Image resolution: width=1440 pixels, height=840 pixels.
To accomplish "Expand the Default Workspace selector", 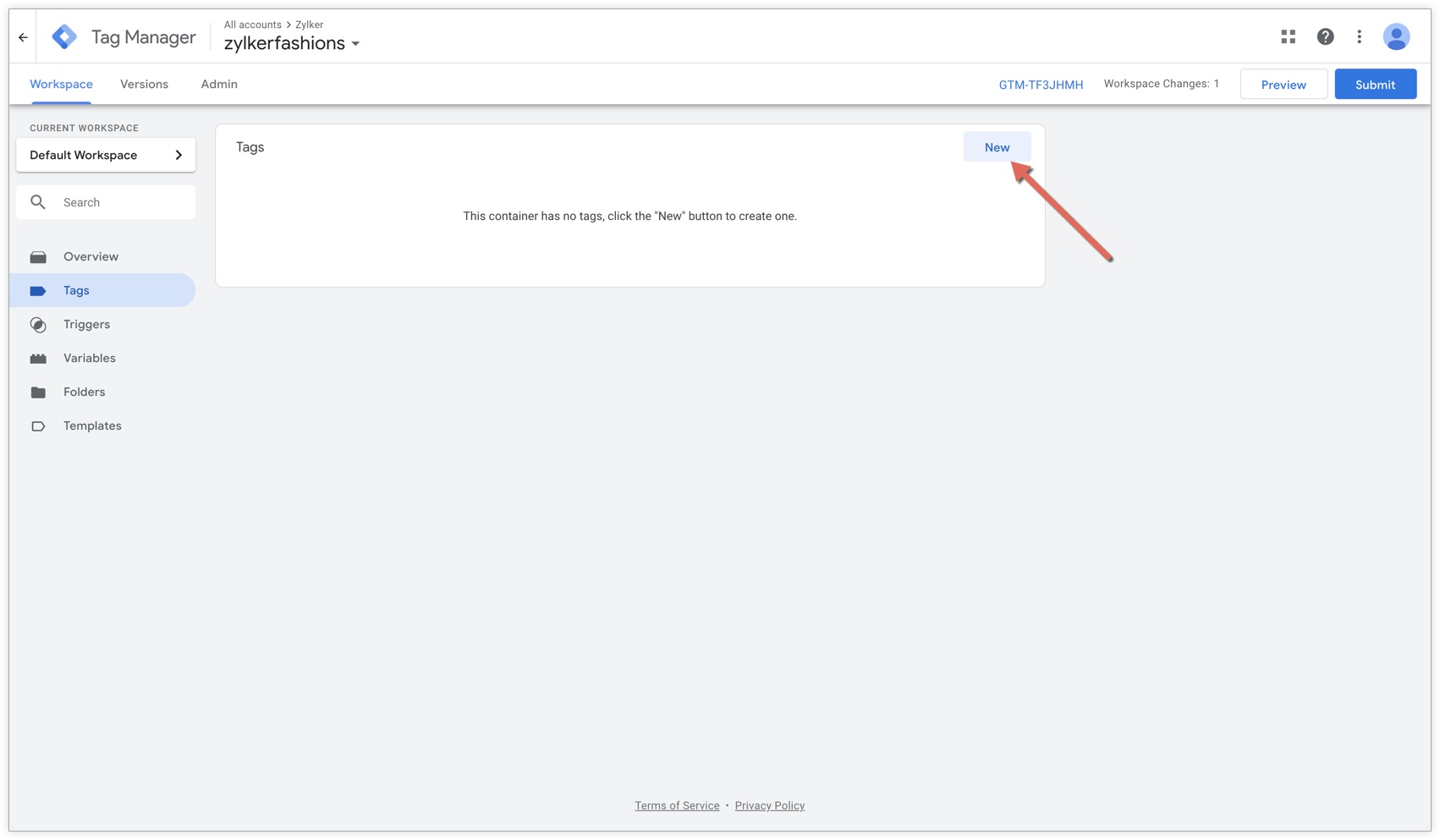I will [x=106, y=155].
